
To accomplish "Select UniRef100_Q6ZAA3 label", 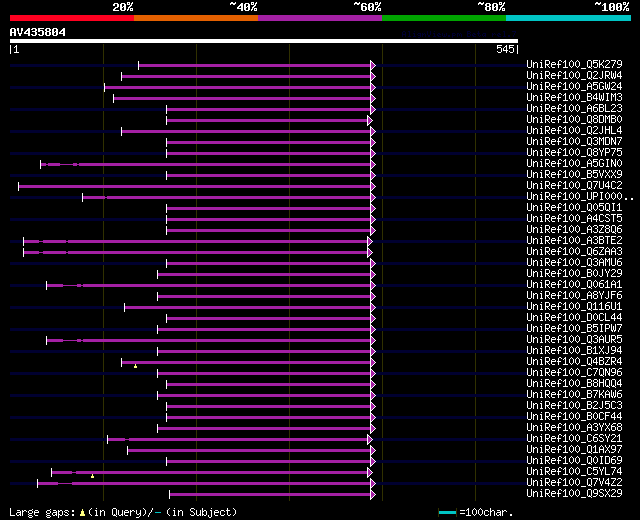I will click(x=574, y=252).
